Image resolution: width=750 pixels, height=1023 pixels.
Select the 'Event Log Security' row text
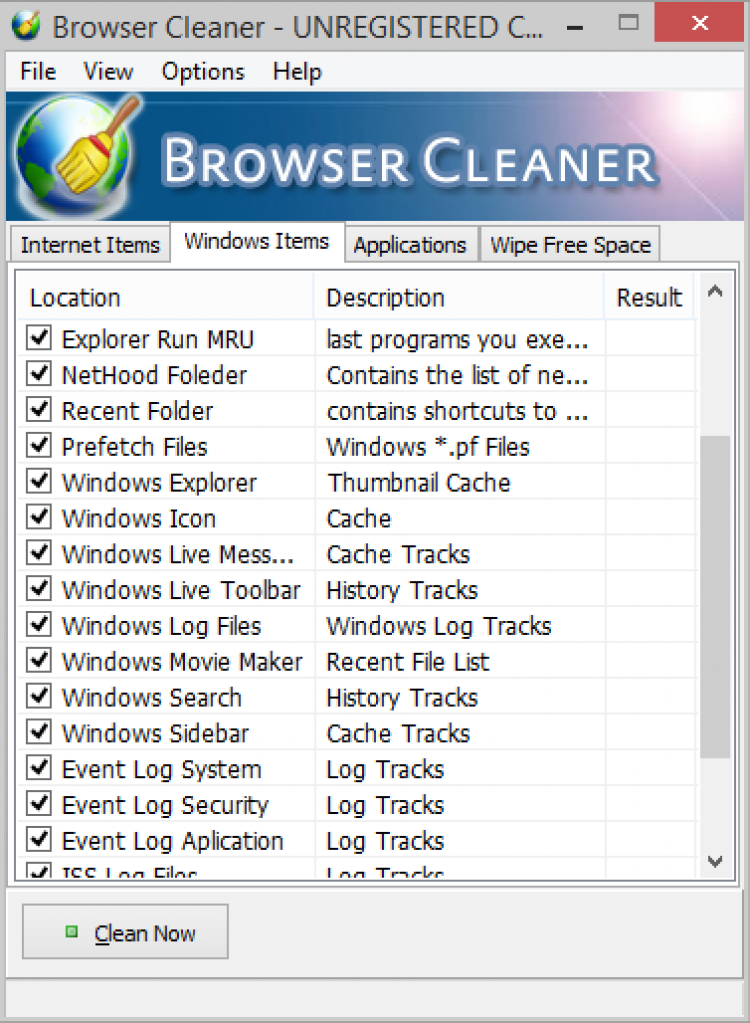coord(165,806)
